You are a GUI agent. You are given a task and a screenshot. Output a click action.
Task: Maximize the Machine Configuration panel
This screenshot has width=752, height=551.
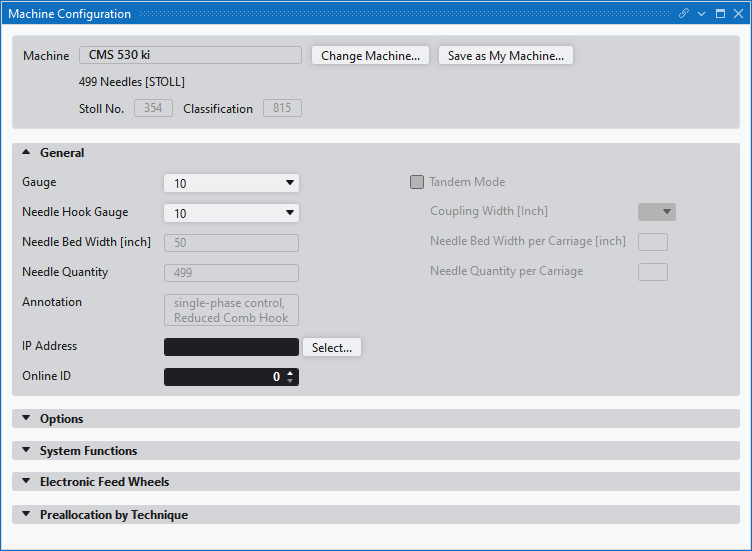pyautogui.click(x=720, y=14)
